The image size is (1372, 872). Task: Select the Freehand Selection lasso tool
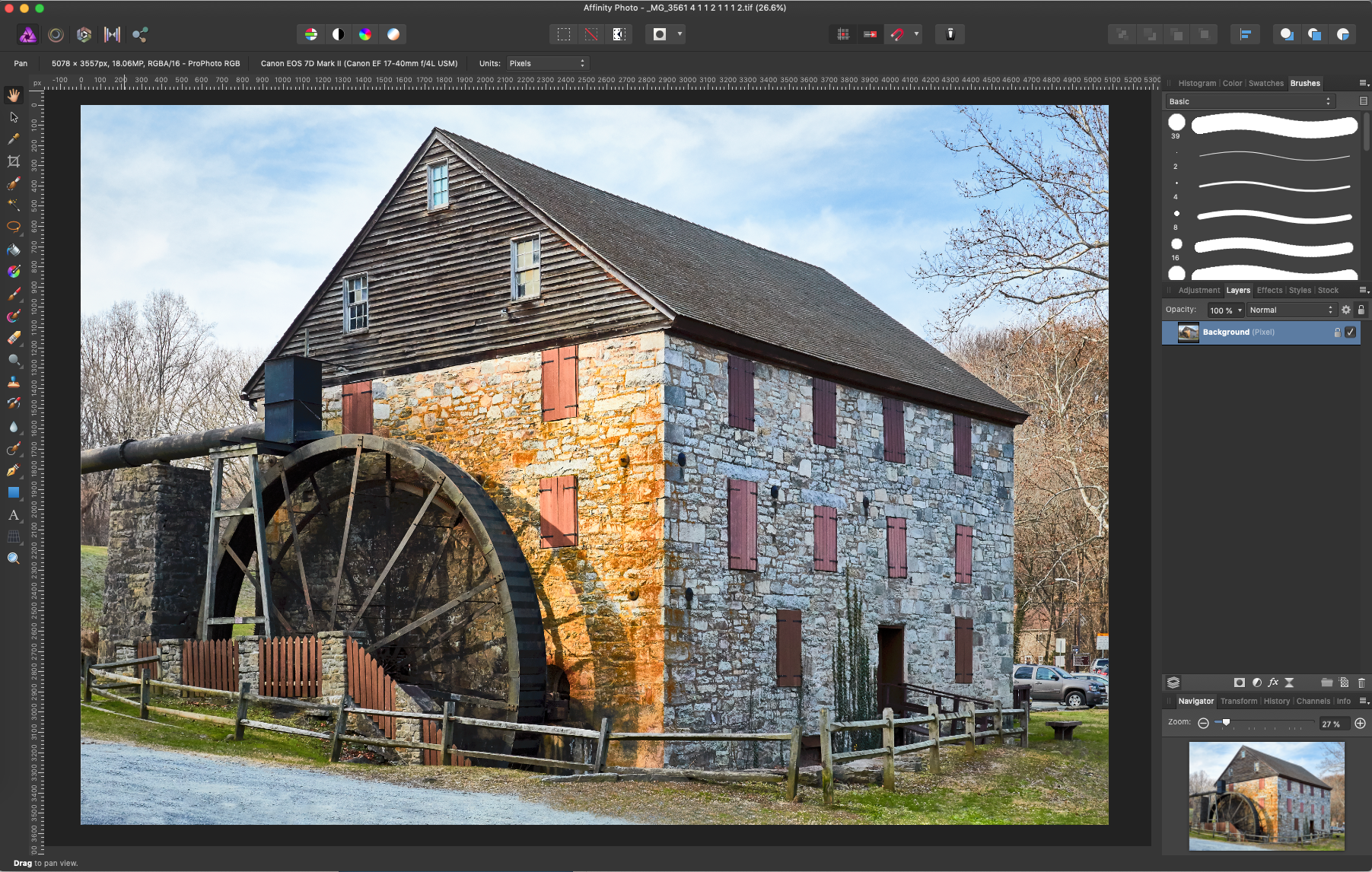point(14,228)
